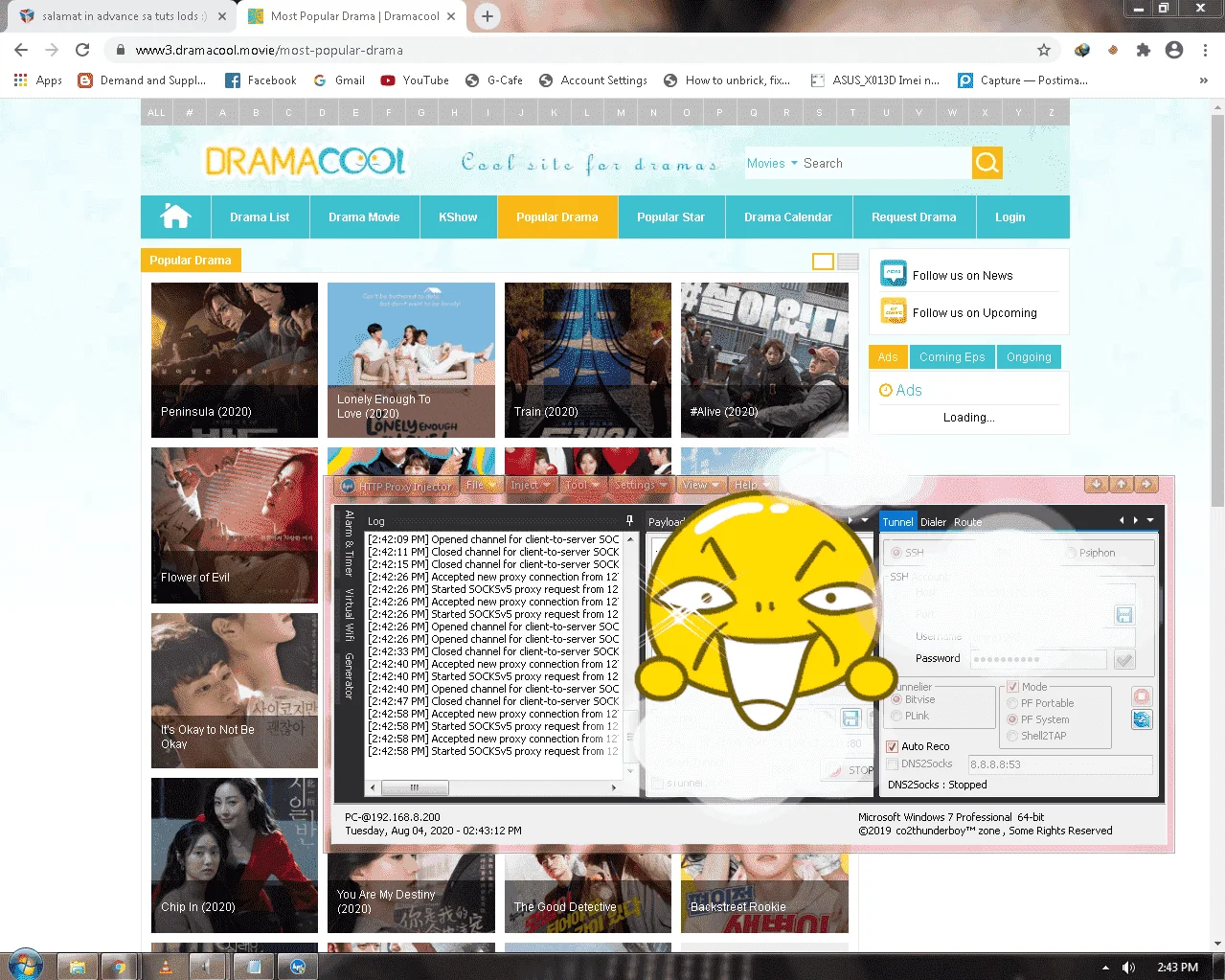Go back using the browser back arrow
1225x980 pixels.
(21, 50)
